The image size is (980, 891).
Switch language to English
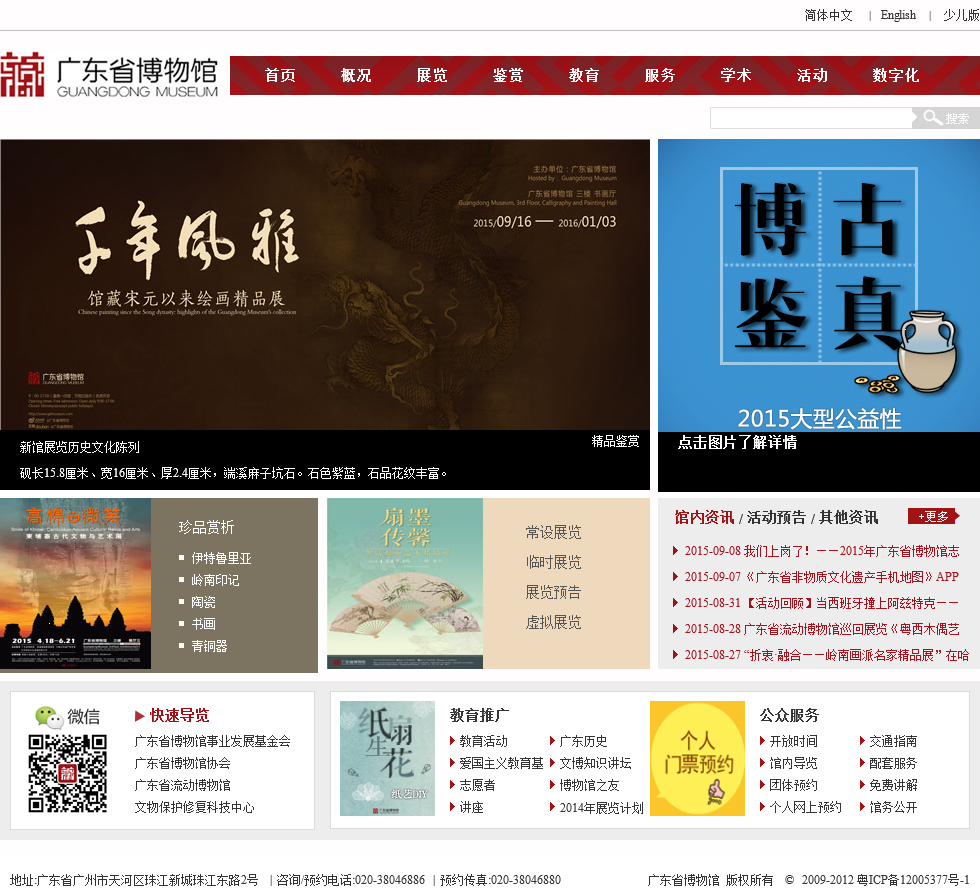(898, 15)
